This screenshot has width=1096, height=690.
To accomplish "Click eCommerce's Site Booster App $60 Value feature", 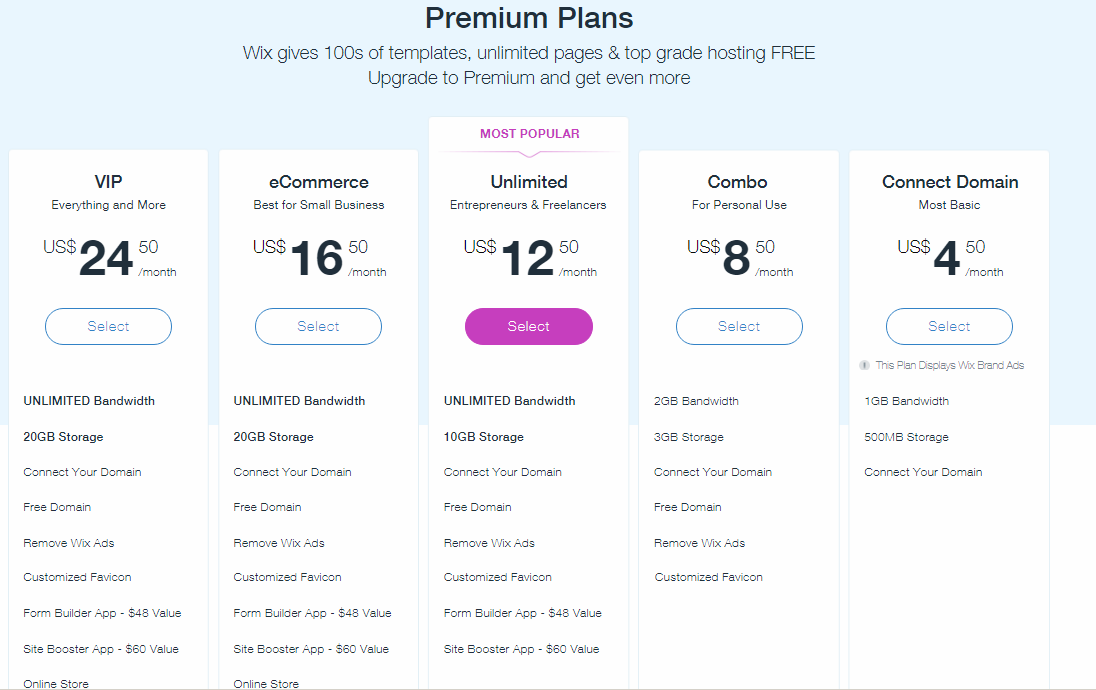I will coord(311,649).
